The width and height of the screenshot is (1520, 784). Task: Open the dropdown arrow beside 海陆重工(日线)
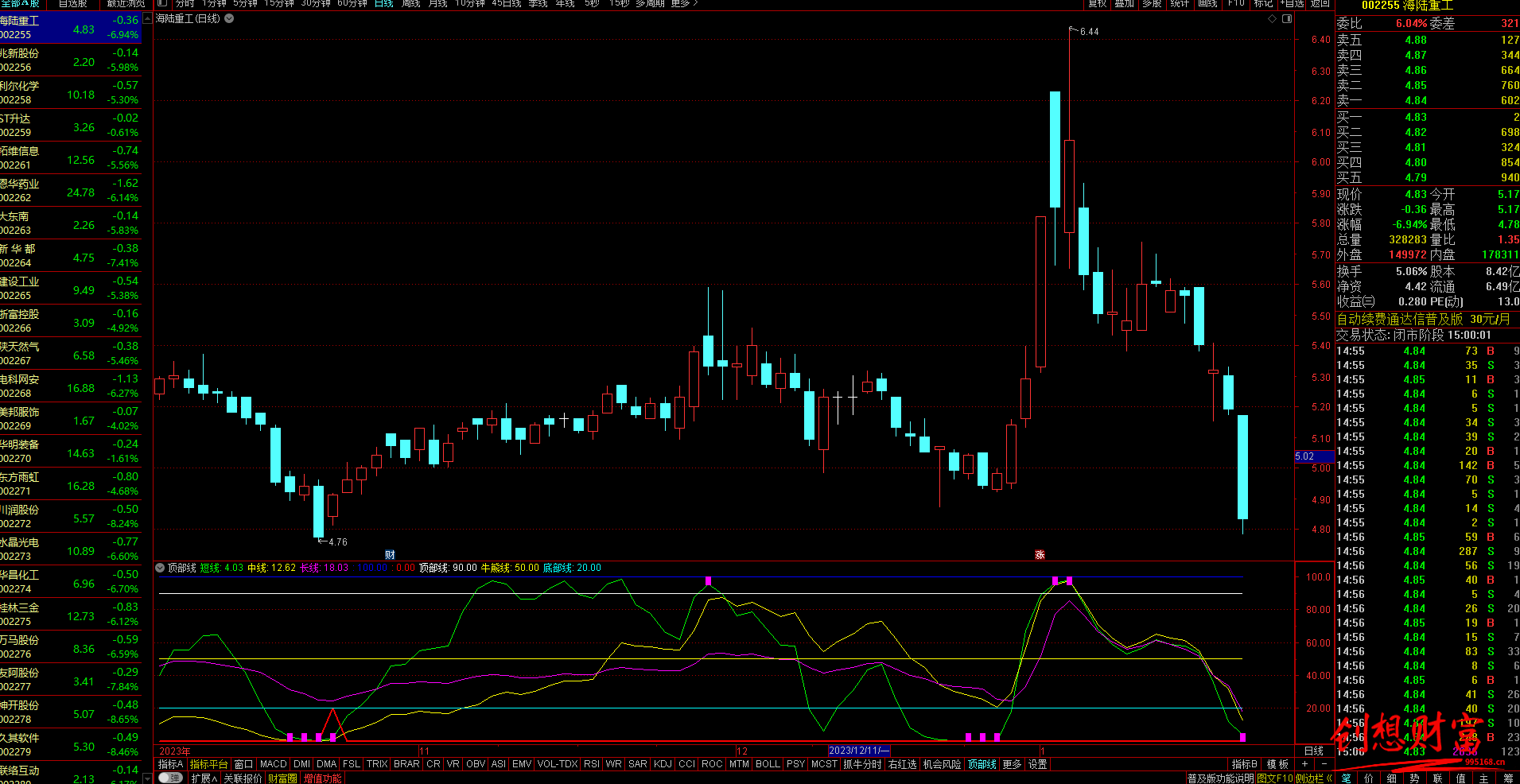tap(229, 18)
